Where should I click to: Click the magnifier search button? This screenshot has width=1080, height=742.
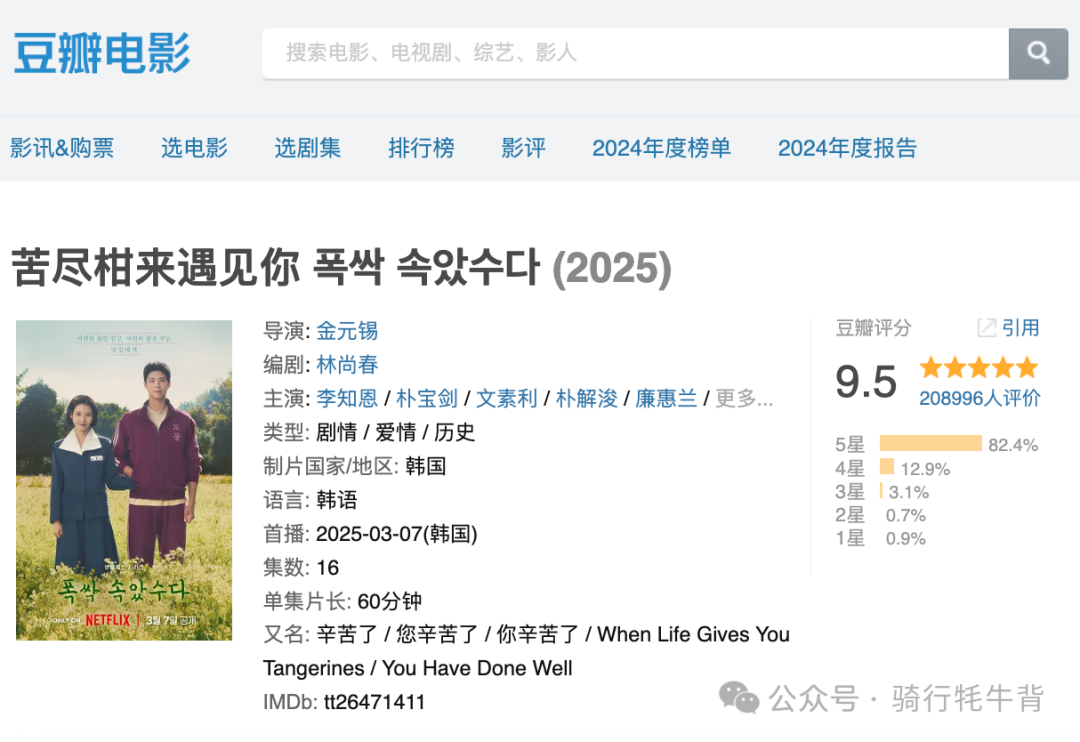1038,54
